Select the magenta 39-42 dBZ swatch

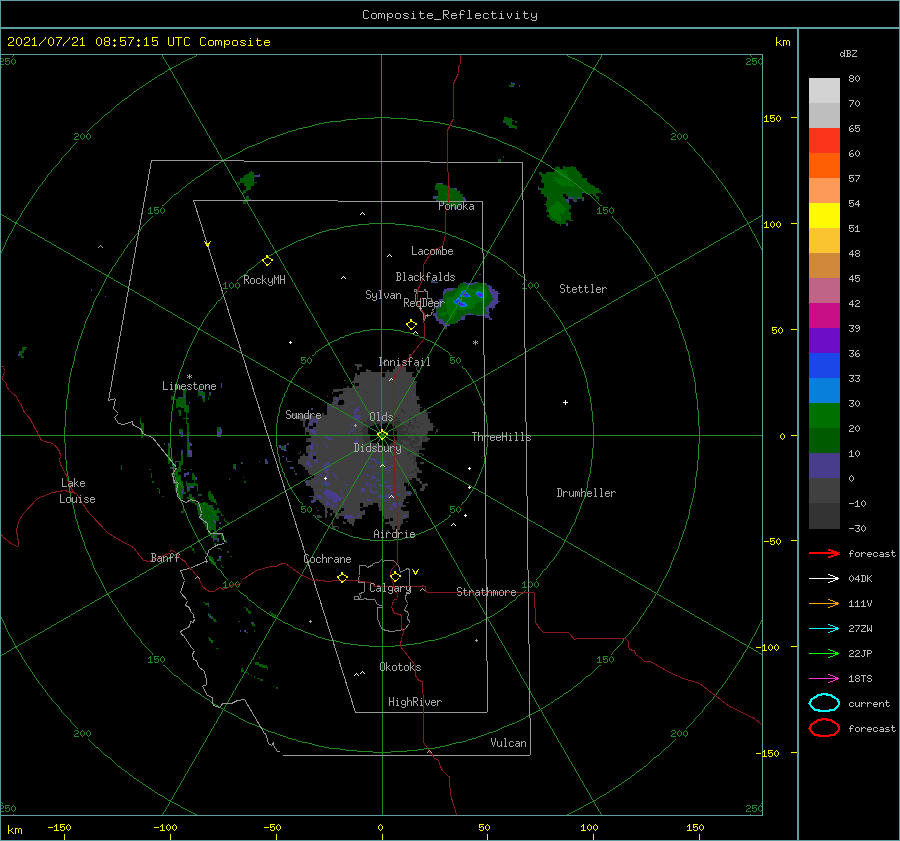click(824, 316)
